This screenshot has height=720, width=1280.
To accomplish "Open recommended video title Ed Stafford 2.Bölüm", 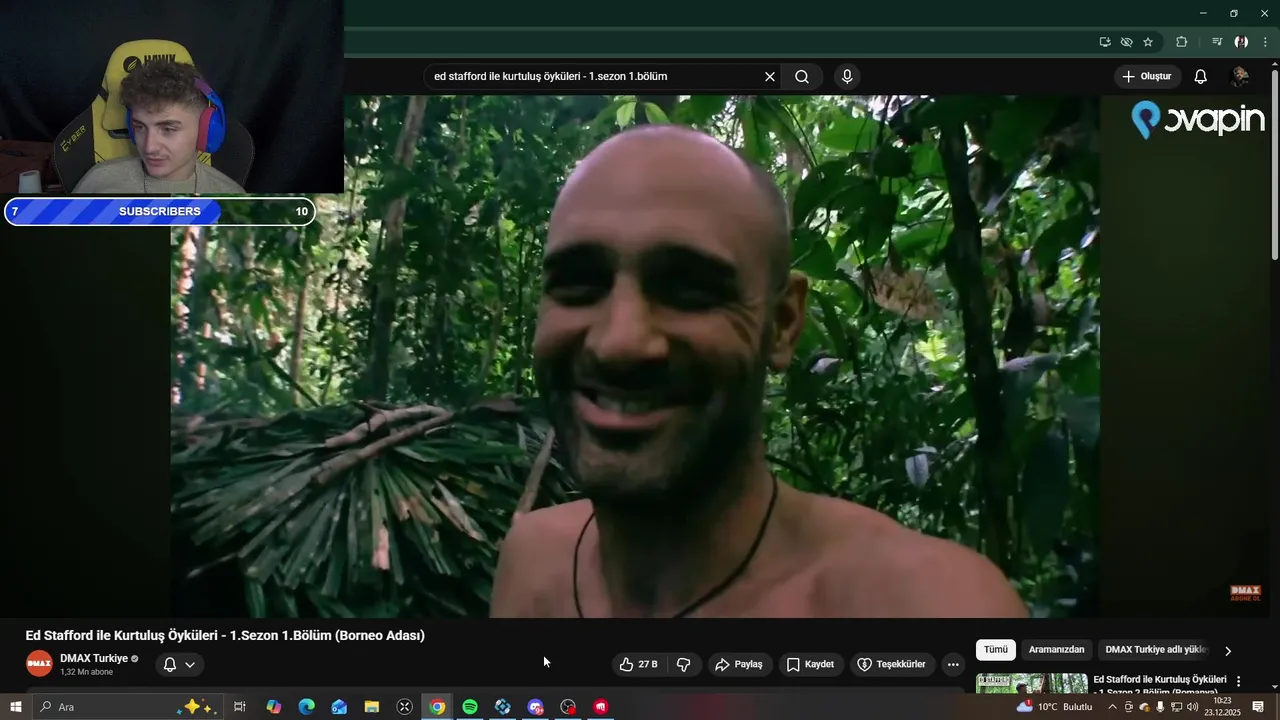I will pyautogui.click(x=1160, y=685).
